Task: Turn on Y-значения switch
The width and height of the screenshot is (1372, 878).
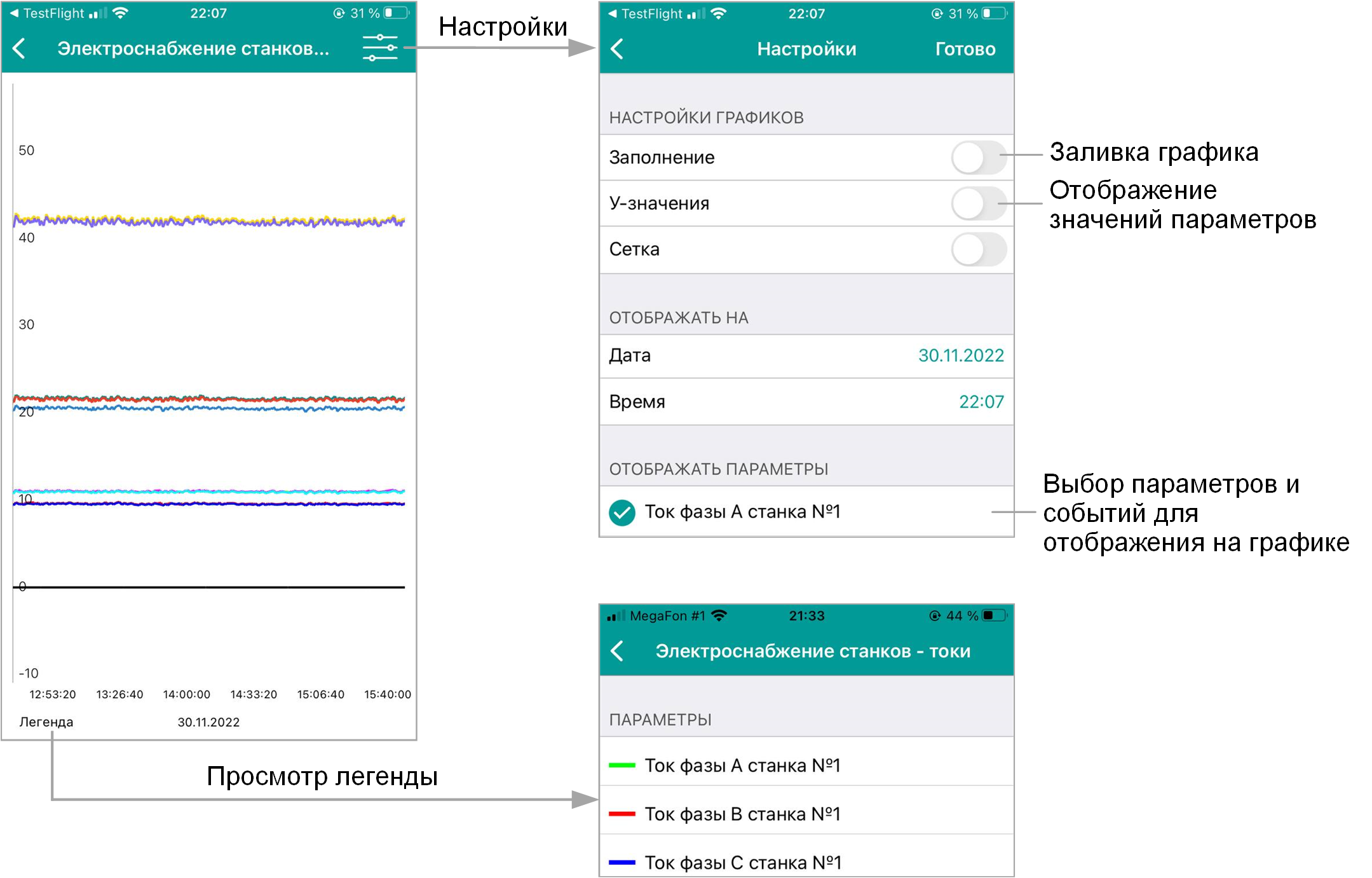Action: point(978,203)
